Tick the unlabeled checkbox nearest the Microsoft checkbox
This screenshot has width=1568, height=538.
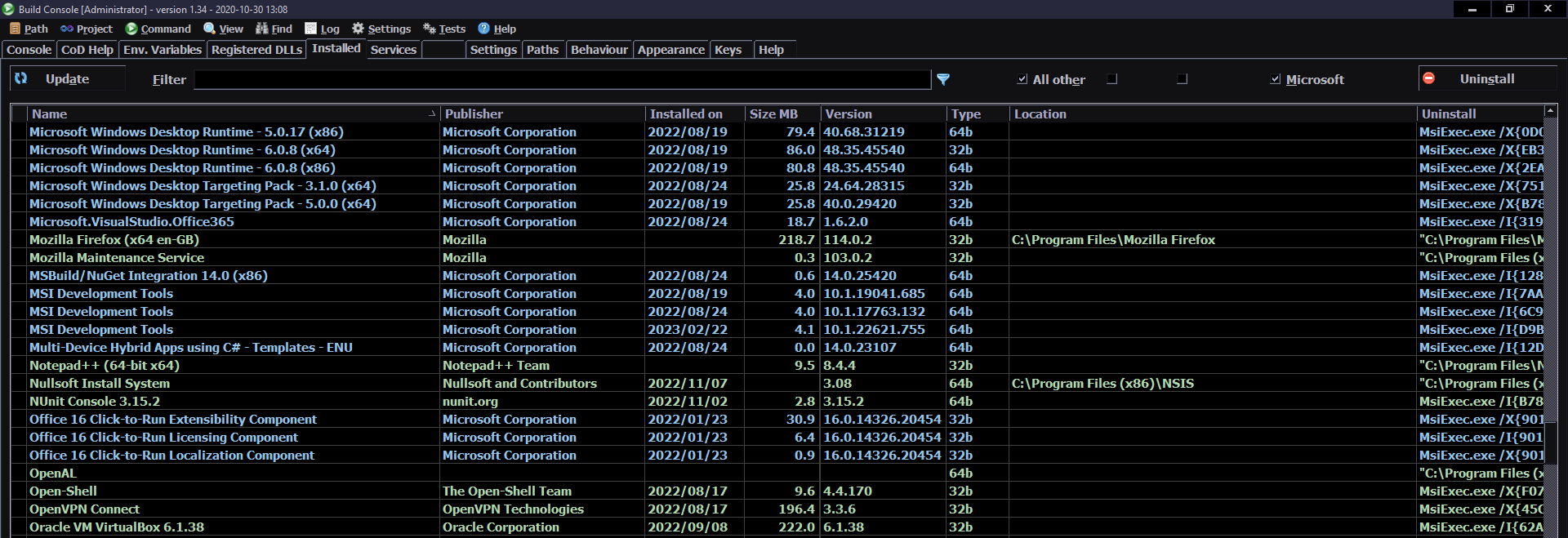pyautogui.click(x=1182, y=79)
